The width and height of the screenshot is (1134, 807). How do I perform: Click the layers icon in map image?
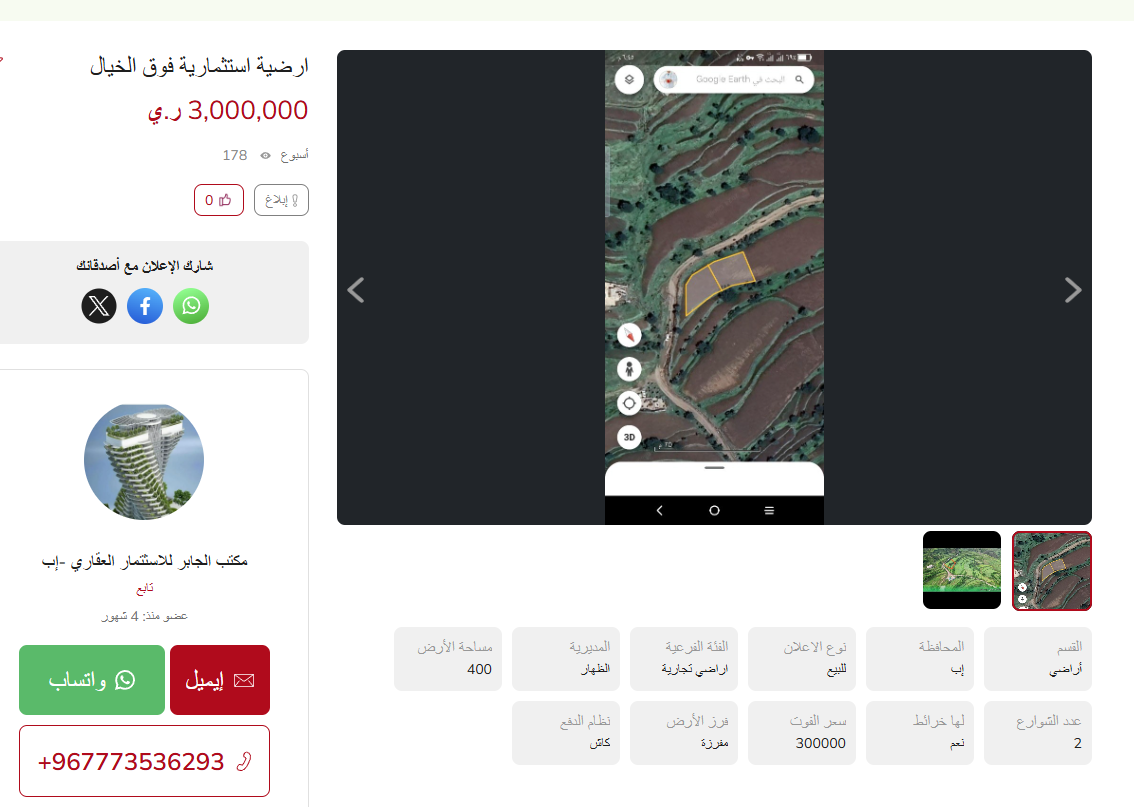coord(629,80)
